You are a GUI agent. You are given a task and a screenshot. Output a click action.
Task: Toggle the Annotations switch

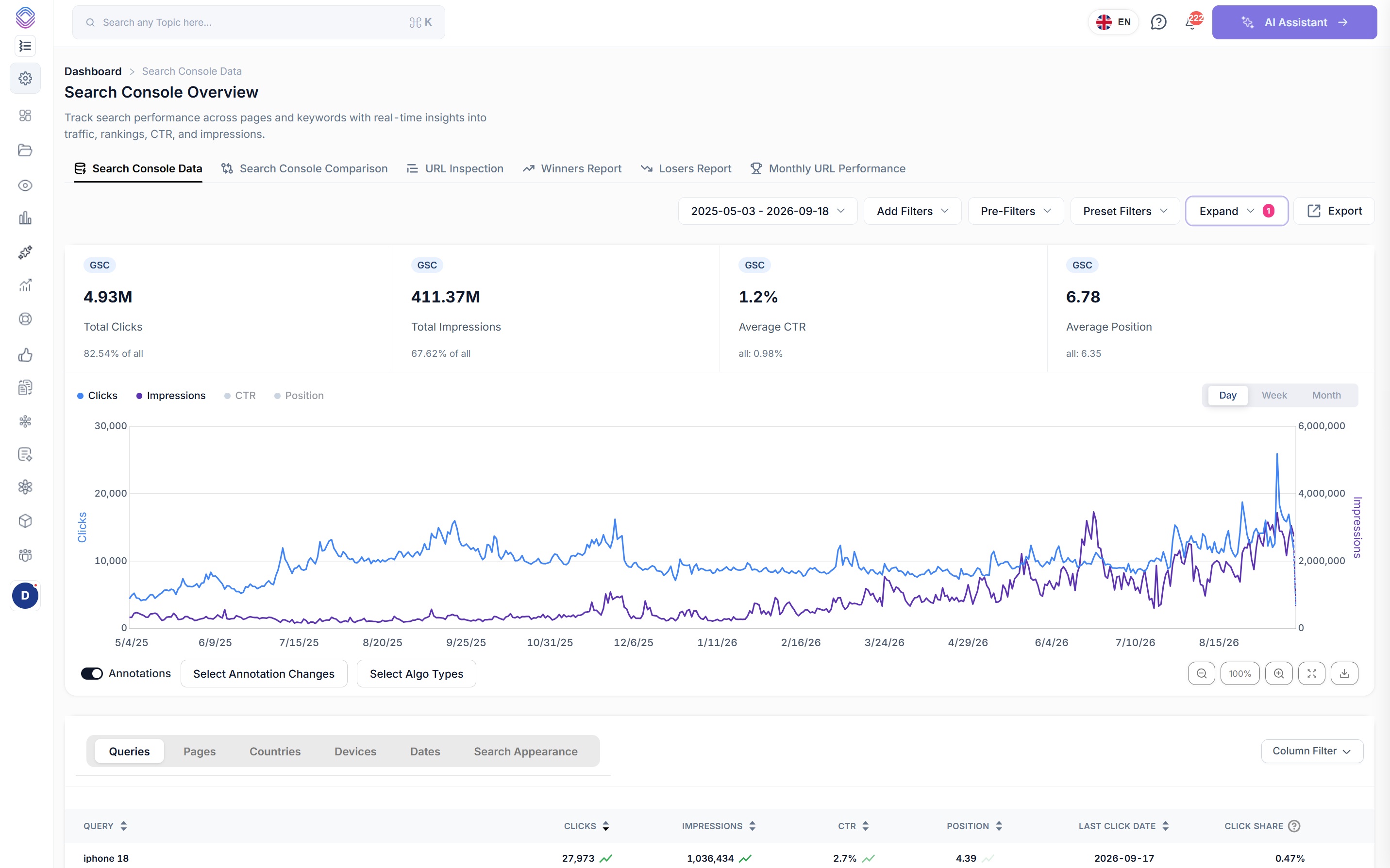92,673
